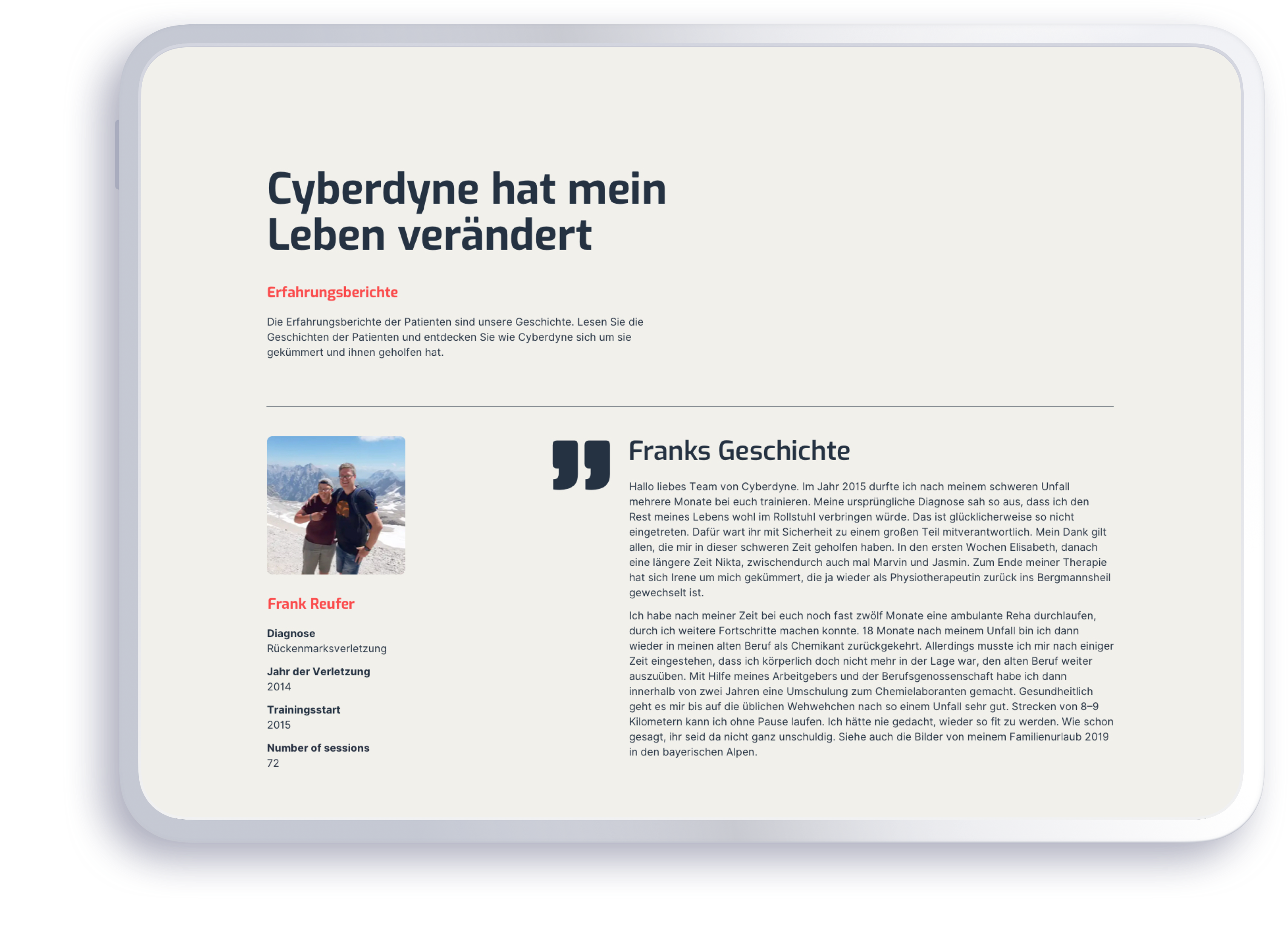Select the 'Franks Geschichte' heading
This screenshot has height=933, width=1288.
pos(739,451)
